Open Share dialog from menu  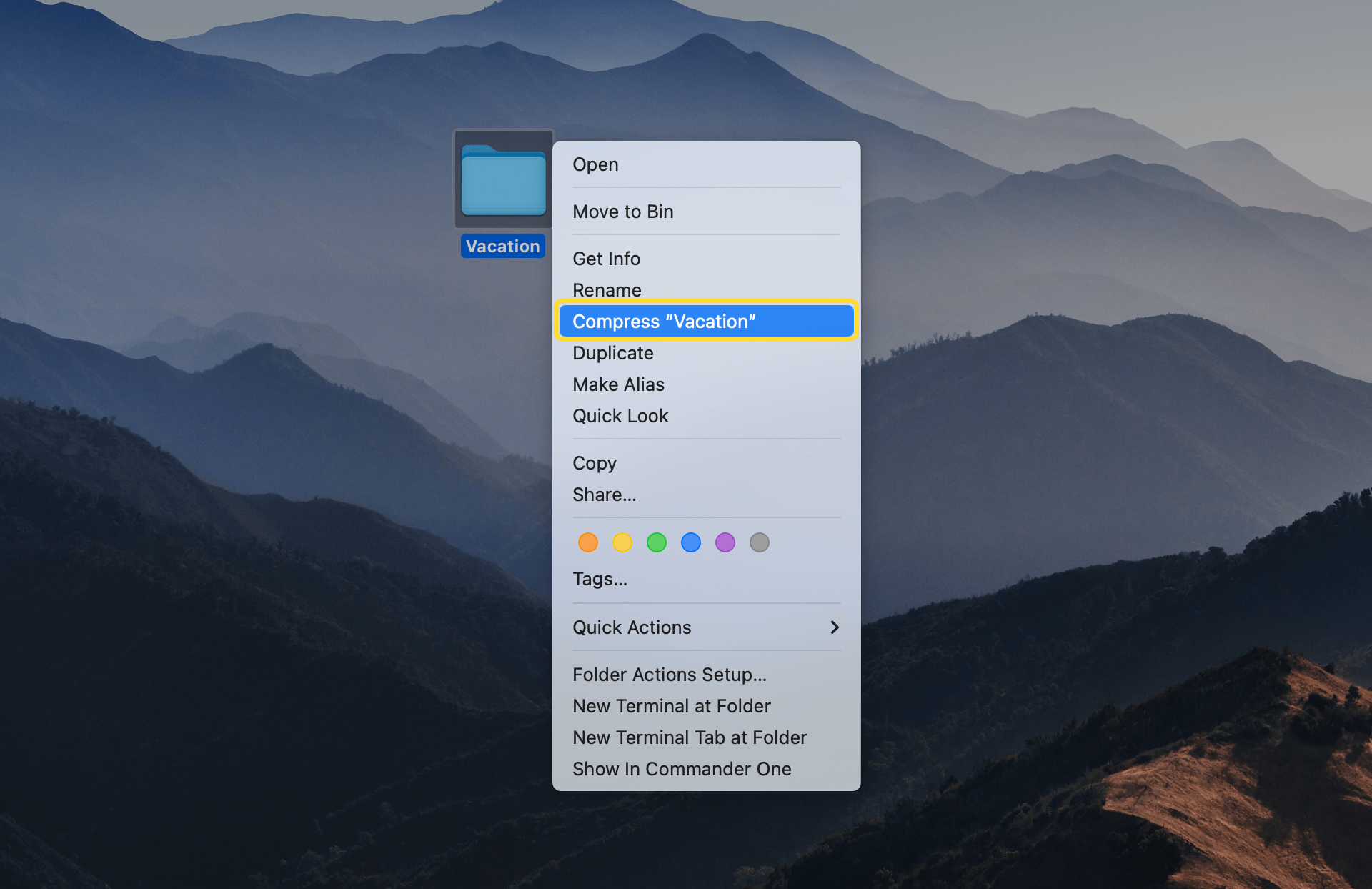[x=605, y=494]
